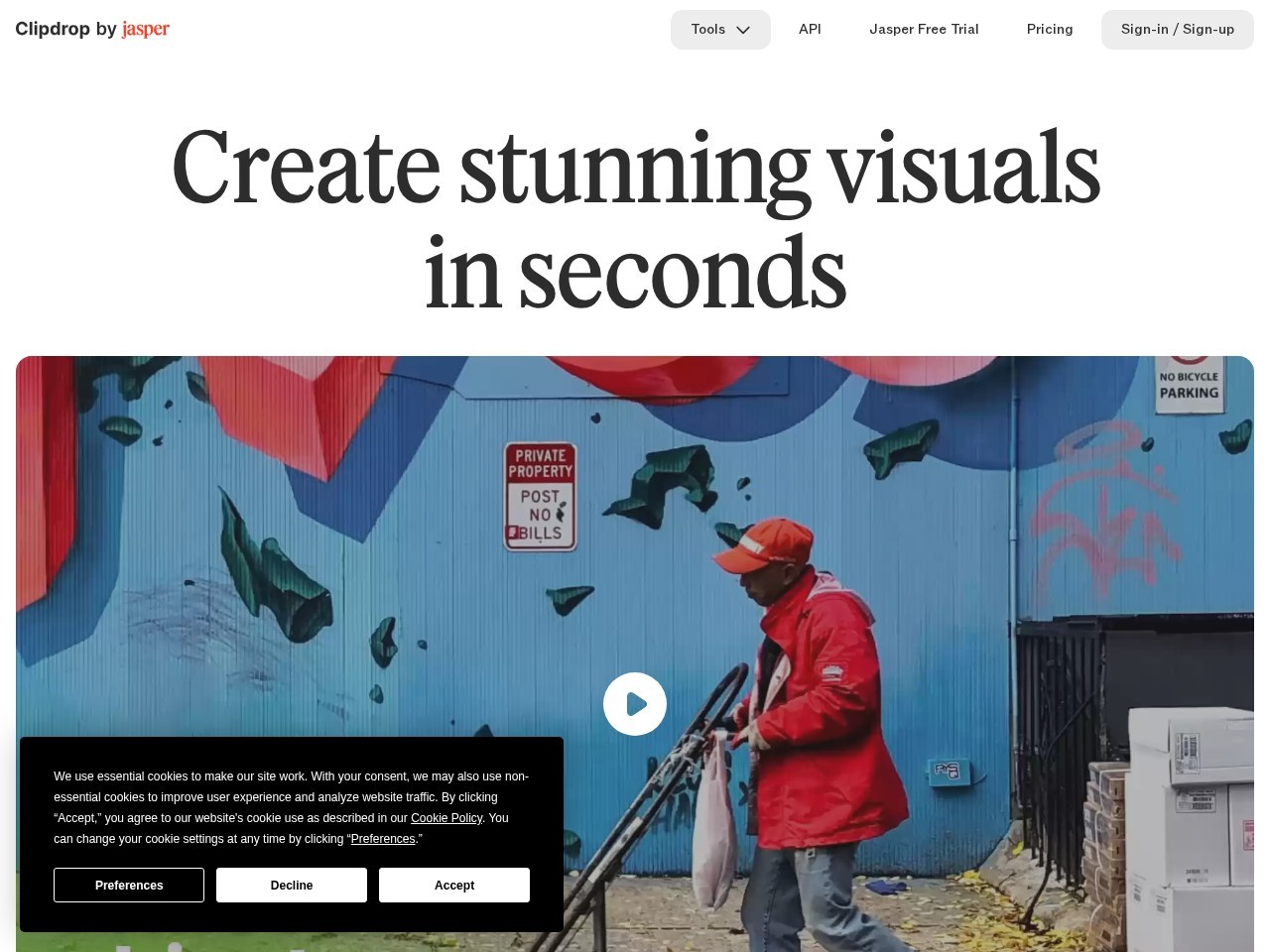Image resolution: width=1270 pixels, height=952 pixels.
Task: Play the hero video with the play icon
Action: pyautogui.click(x=635, y=704)
